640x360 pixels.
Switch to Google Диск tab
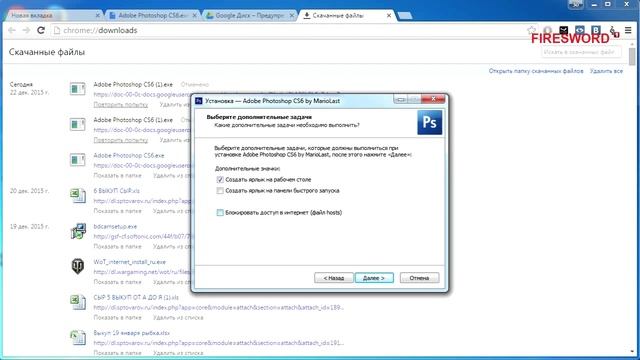click(249, 16)
